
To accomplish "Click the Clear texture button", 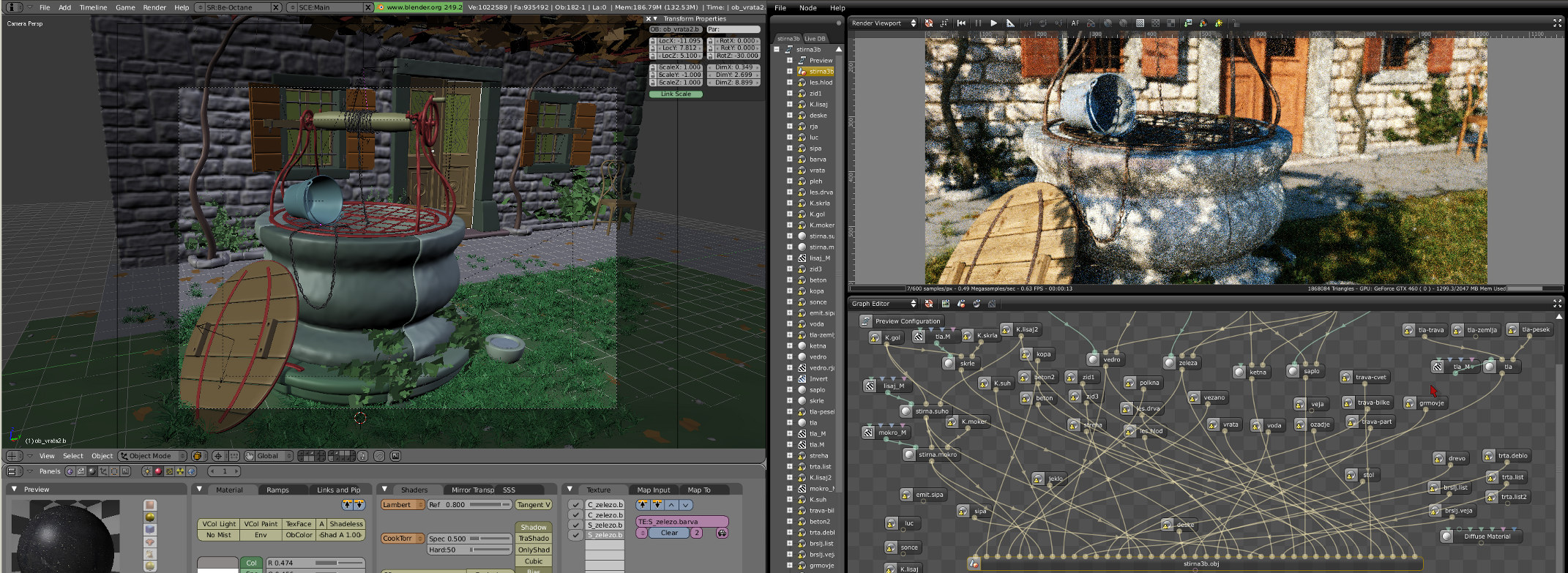I will [x=669, y=533].
